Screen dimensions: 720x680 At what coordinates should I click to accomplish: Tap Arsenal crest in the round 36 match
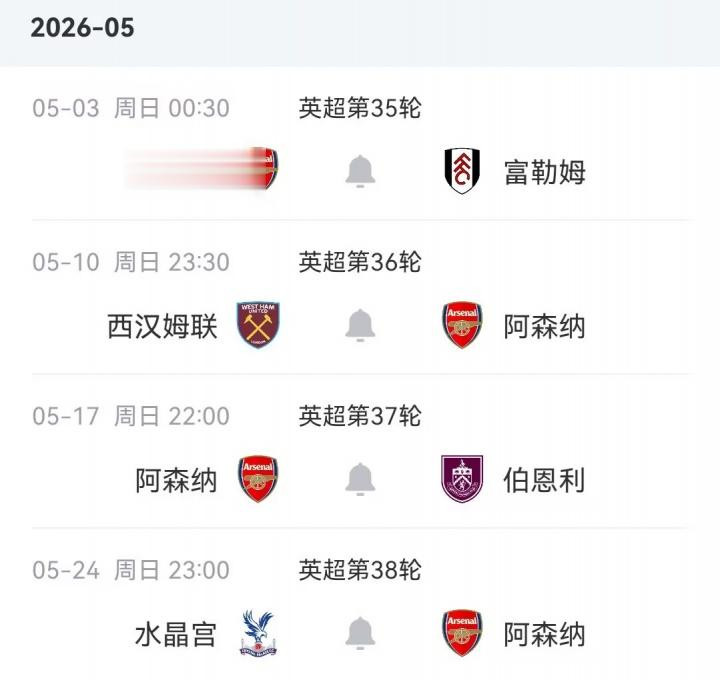pos(461,326)
